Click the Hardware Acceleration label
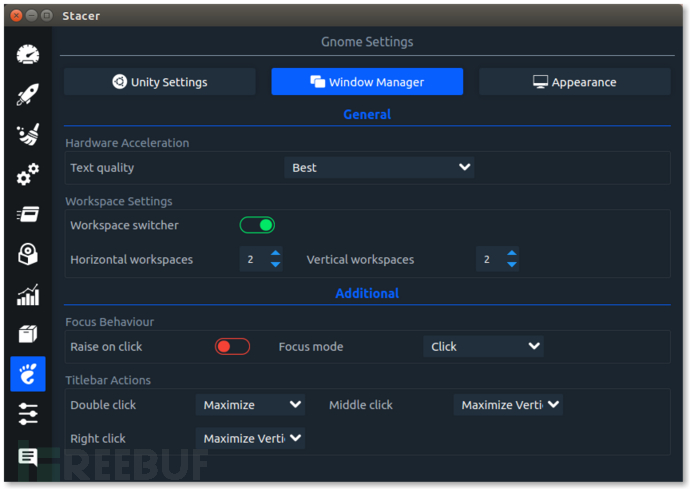The width and height of the screenshot is (690, 489). (x=127, y=143)
